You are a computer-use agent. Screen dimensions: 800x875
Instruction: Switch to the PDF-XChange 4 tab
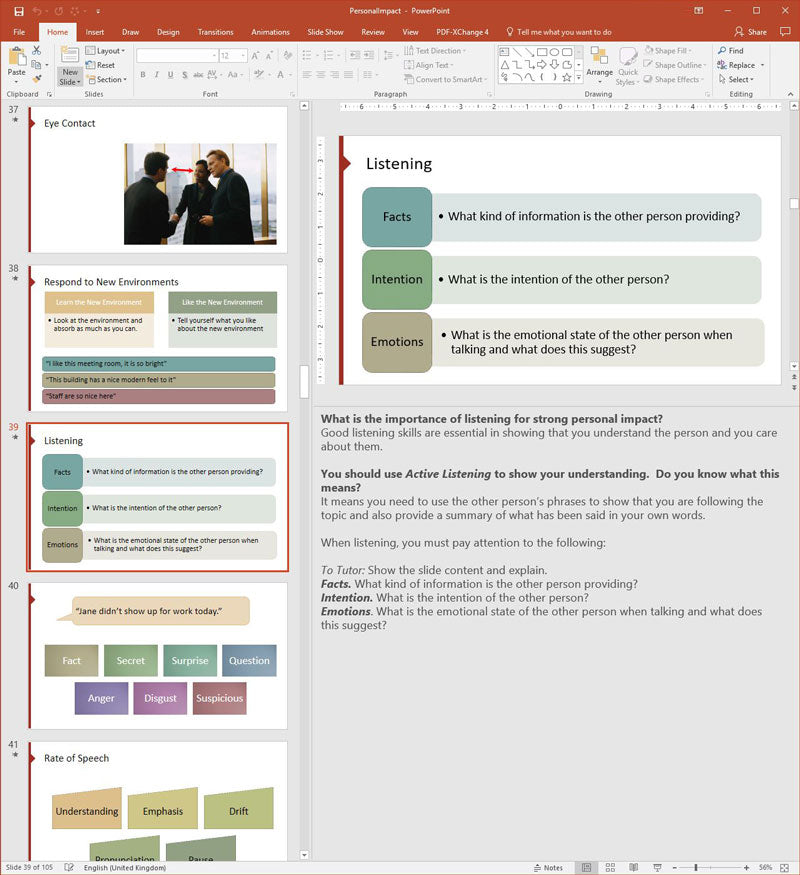pyautogui.click(x=462, y=32)
